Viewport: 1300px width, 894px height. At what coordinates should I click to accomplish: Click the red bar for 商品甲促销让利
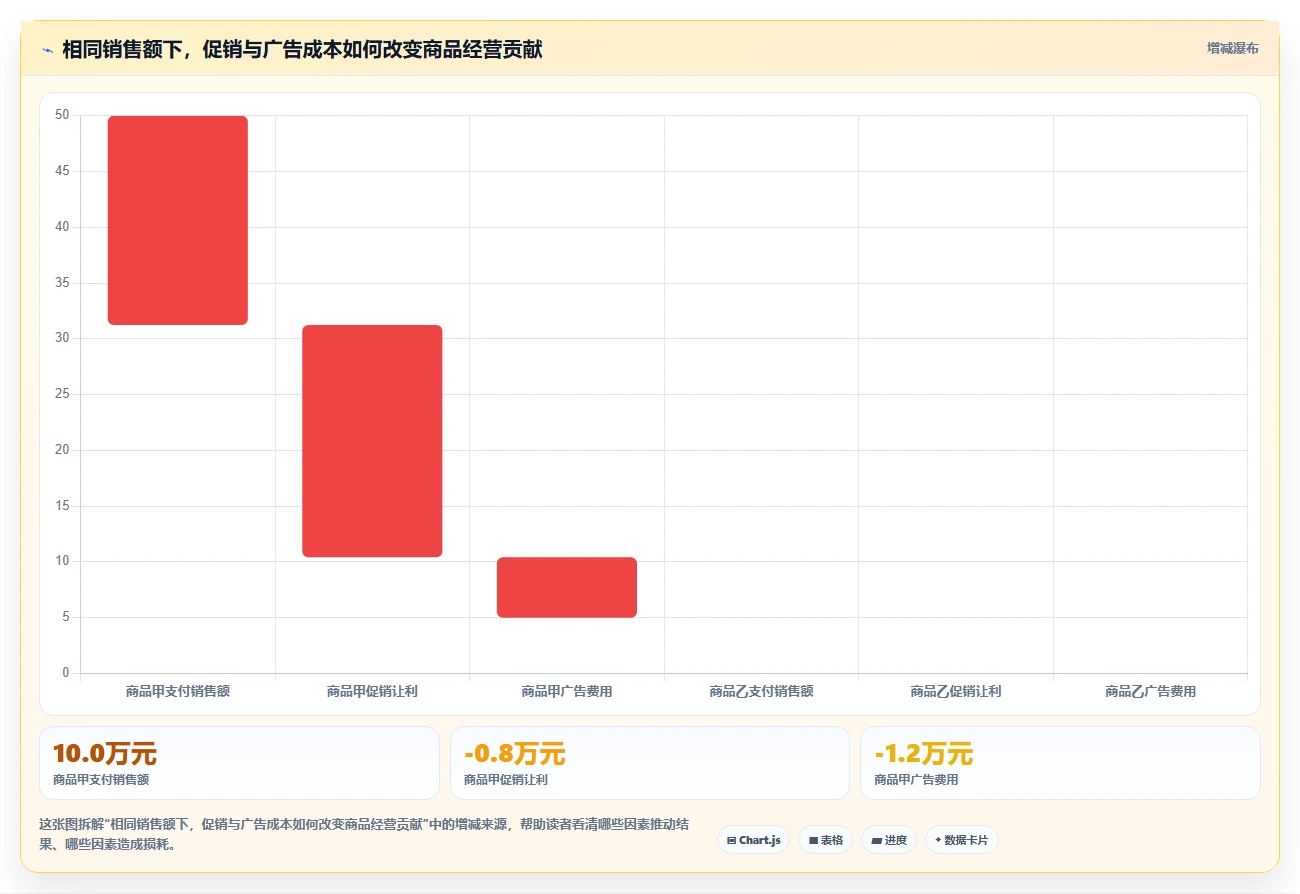click(x=372, y=441)
